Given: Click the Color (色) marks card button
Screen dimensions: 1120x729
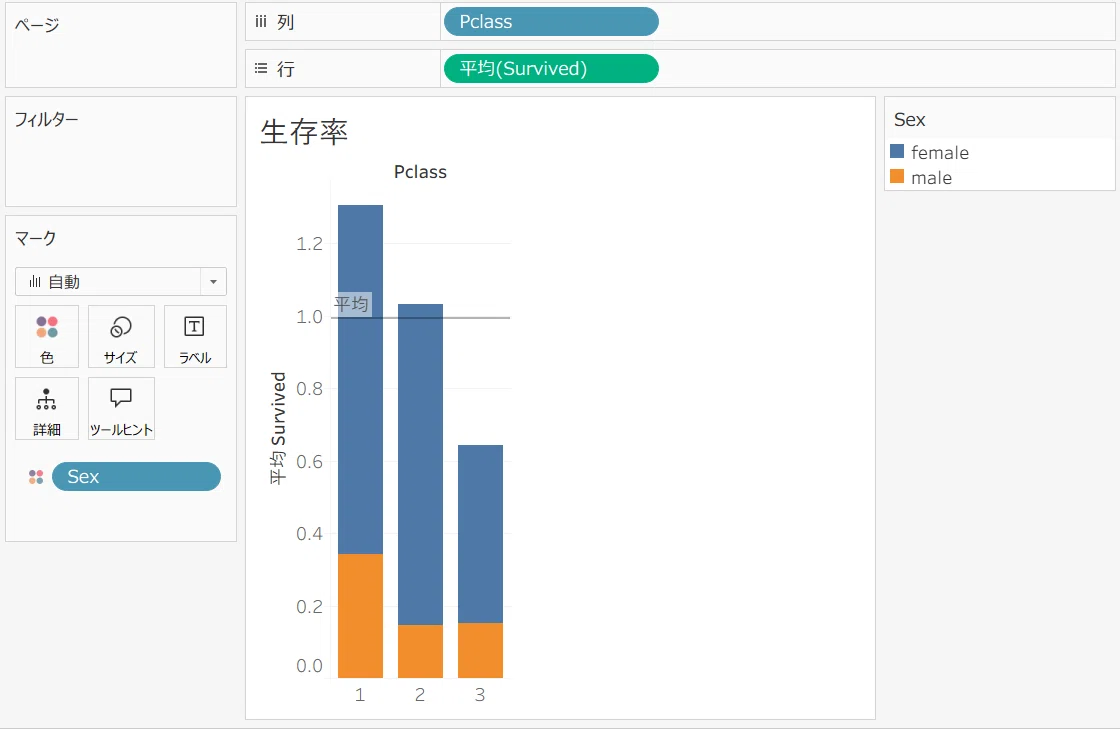Looking at the screenshot, I should tap(47, 337).
